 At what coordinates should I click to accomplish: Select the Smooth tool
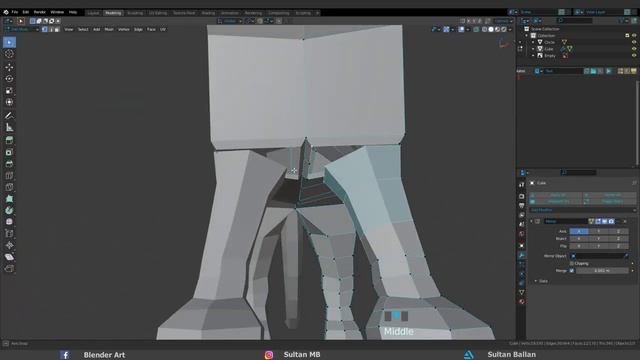[9, 222]
